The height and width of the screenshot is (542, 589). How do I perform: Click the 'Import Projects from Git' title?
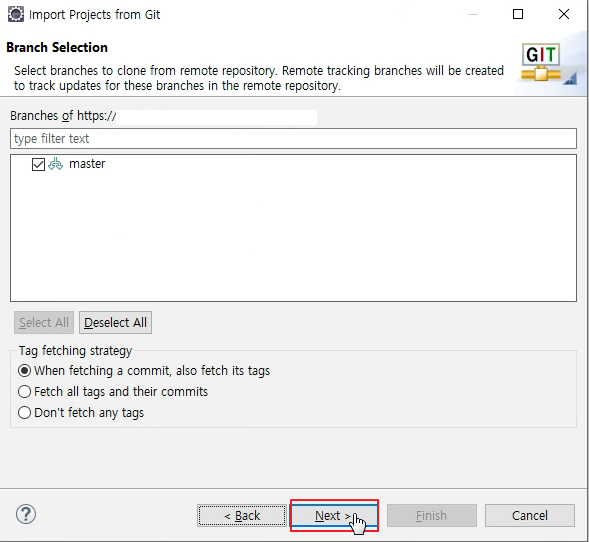point(94,14)
